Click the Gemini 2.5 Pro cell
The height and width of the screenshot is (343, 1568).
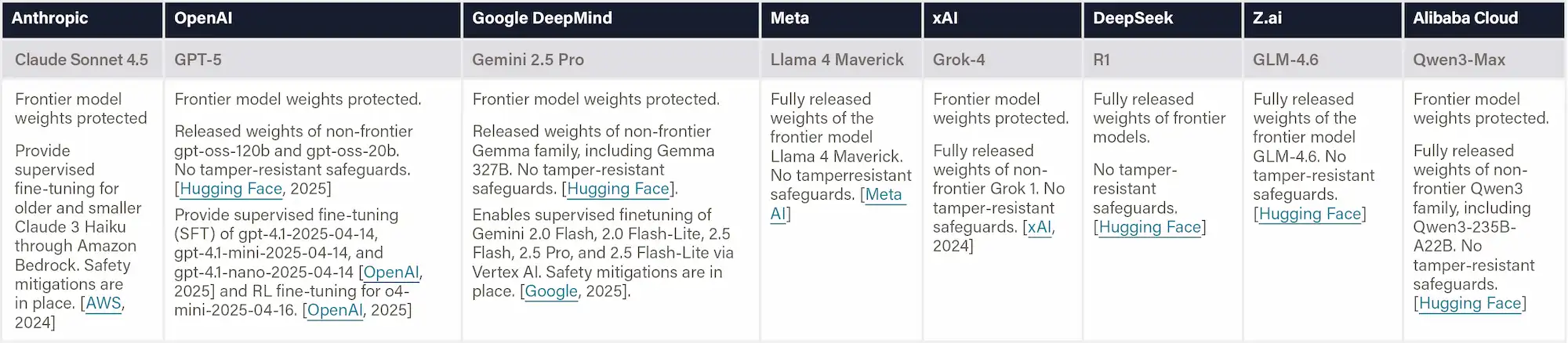click(528, 60)
